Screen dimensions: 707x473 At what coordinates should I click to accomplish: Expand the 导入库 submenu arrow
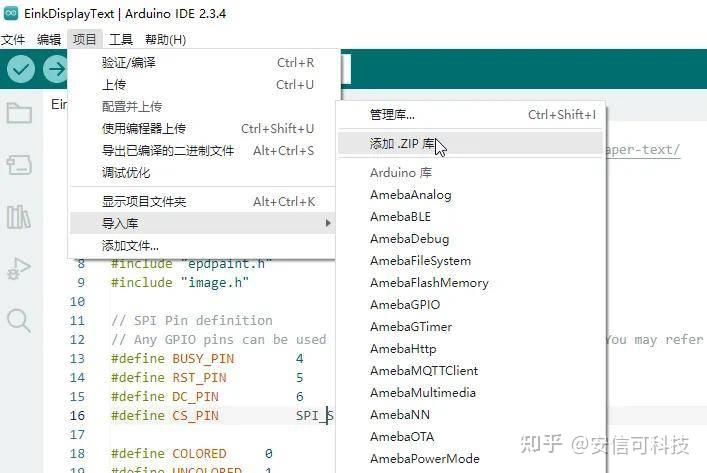pyautogui.click(x=328, y=223)
